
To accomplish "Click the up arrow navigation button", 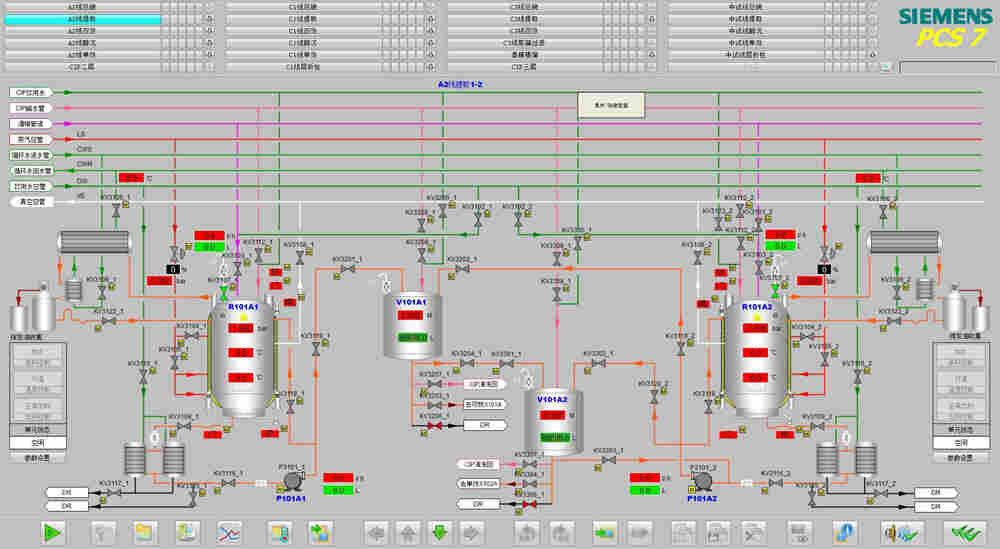I will tap(408, 531).
